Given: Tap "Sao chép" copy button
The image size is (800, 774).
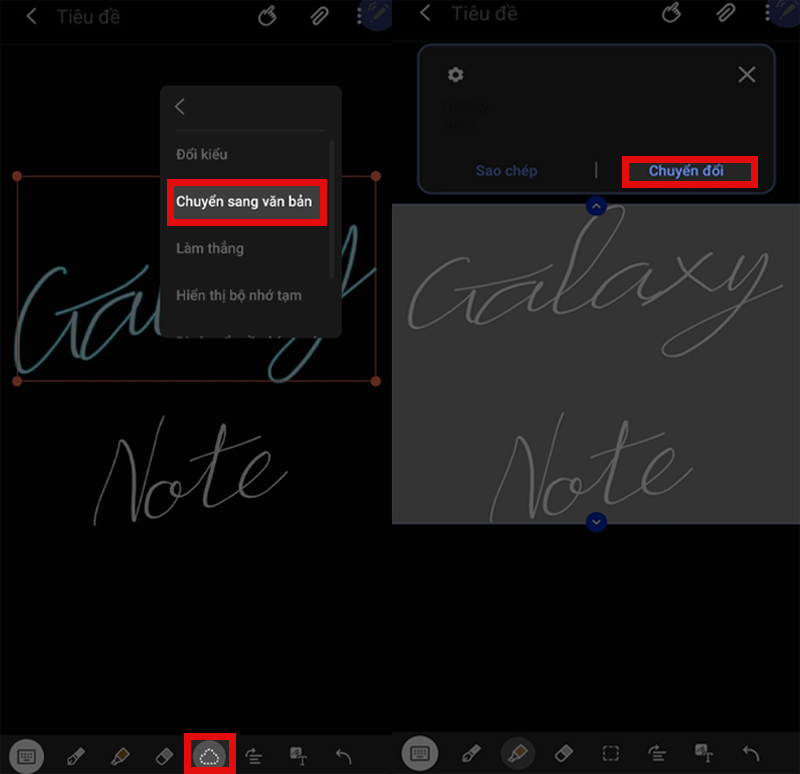Looking at the screenshot, I should coord(507,170).
